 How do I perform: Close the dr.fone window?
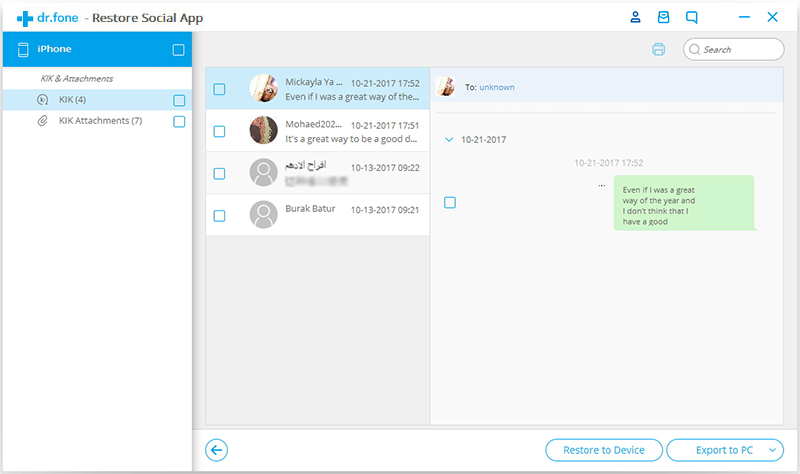point(772,17)
